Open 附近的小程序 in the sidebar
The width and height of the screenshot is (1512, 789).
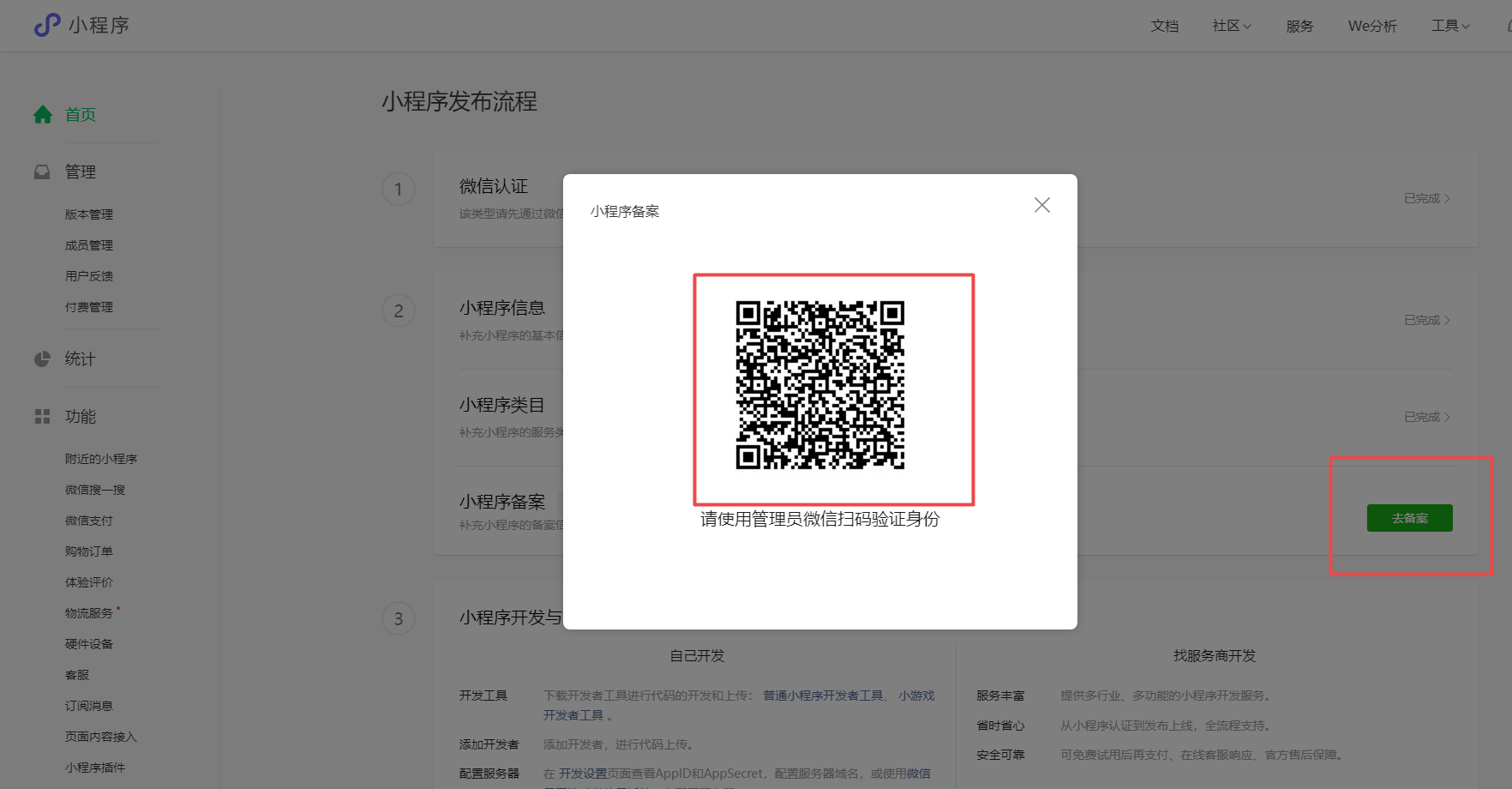click(101, 459)
